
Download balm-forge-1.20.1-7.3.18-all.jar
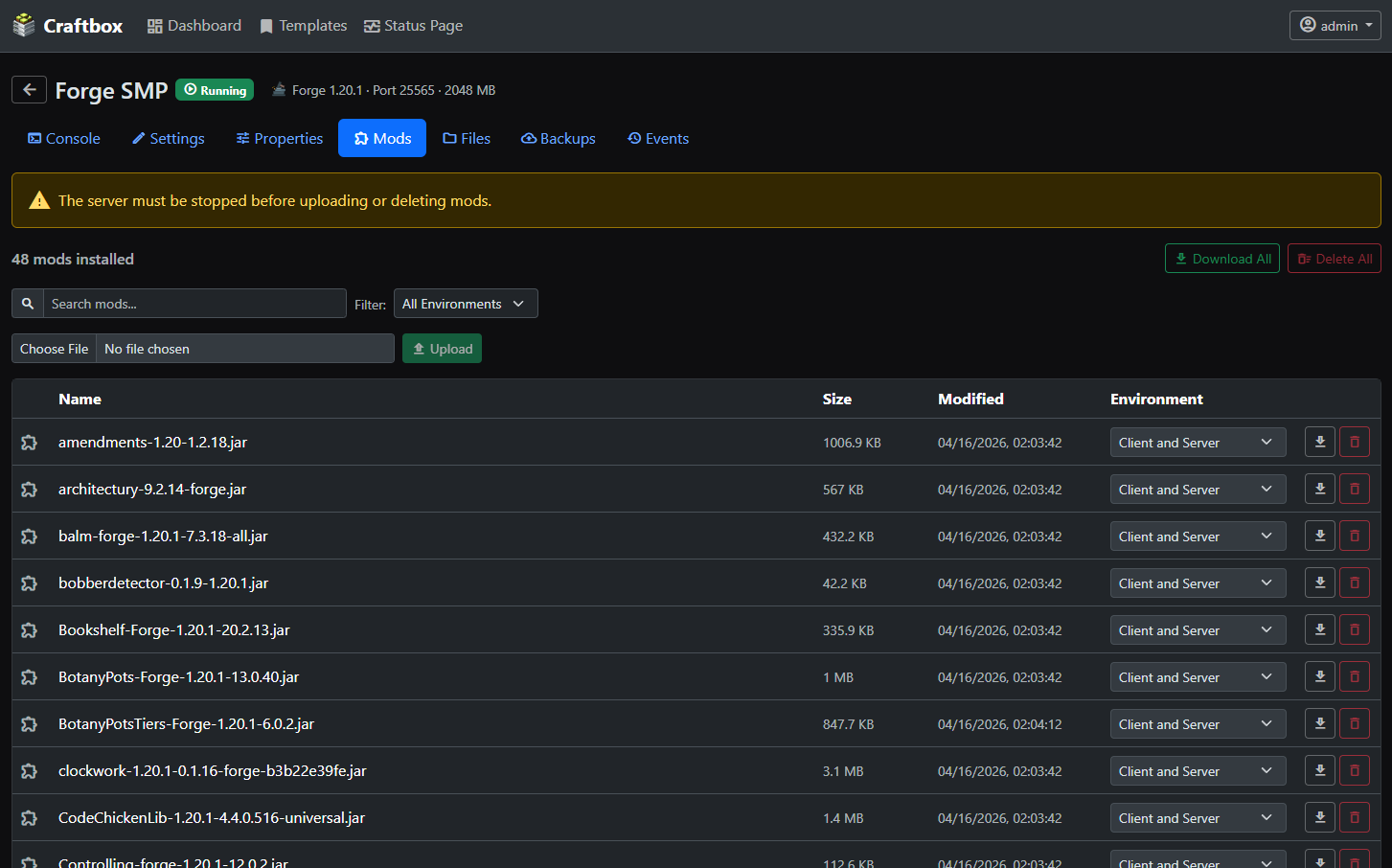click(1320, 536)
